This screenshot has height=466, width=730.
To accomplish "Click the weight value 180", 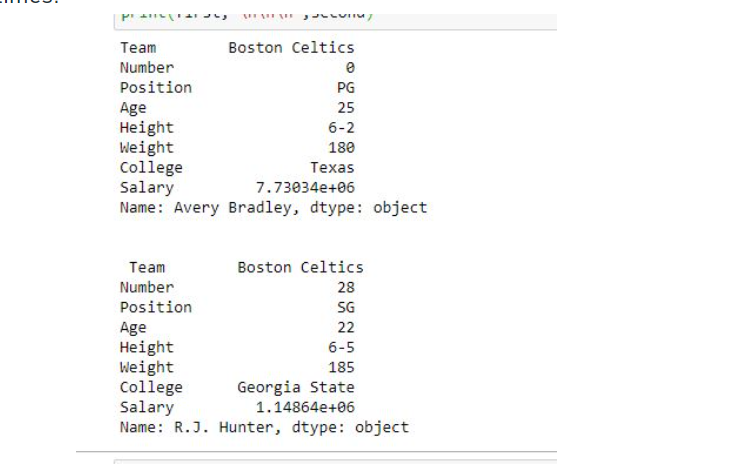I will pos(341,148).
